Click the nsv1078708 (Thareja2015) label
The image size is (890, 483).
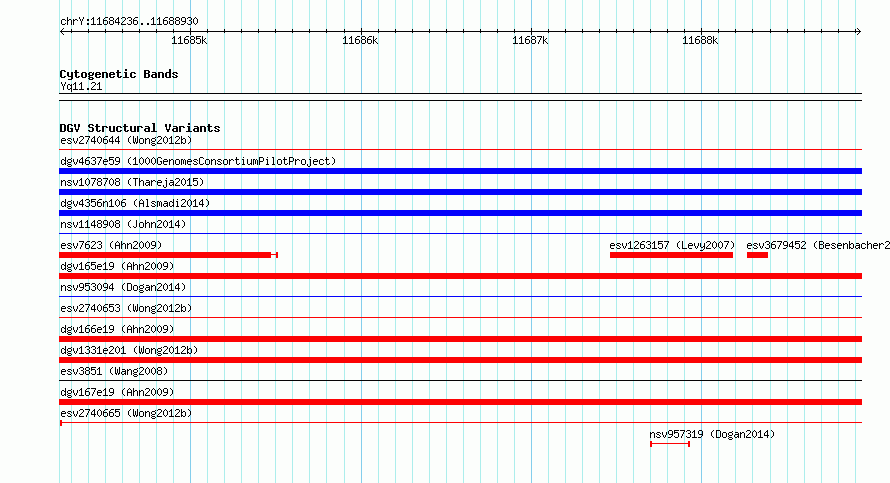click(x=132, y=182)
